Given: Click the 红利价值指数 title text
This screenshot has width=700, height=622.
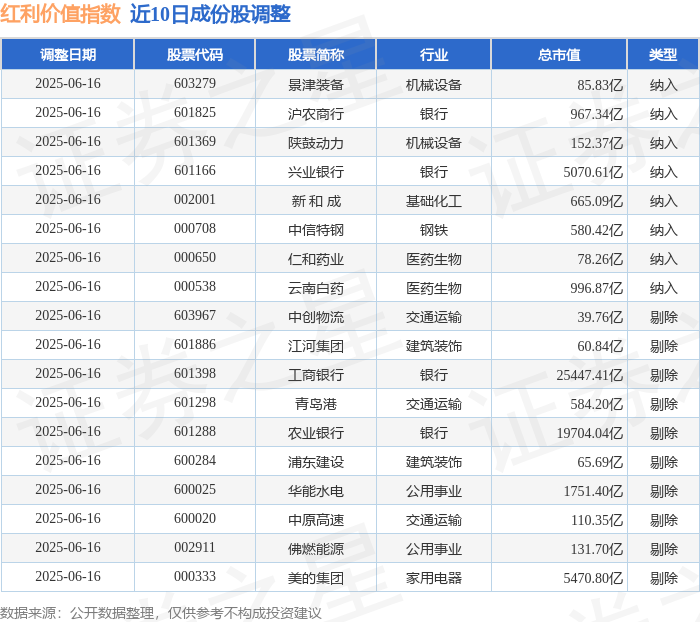Looking at the screenshot, I should tap(60, 14).
